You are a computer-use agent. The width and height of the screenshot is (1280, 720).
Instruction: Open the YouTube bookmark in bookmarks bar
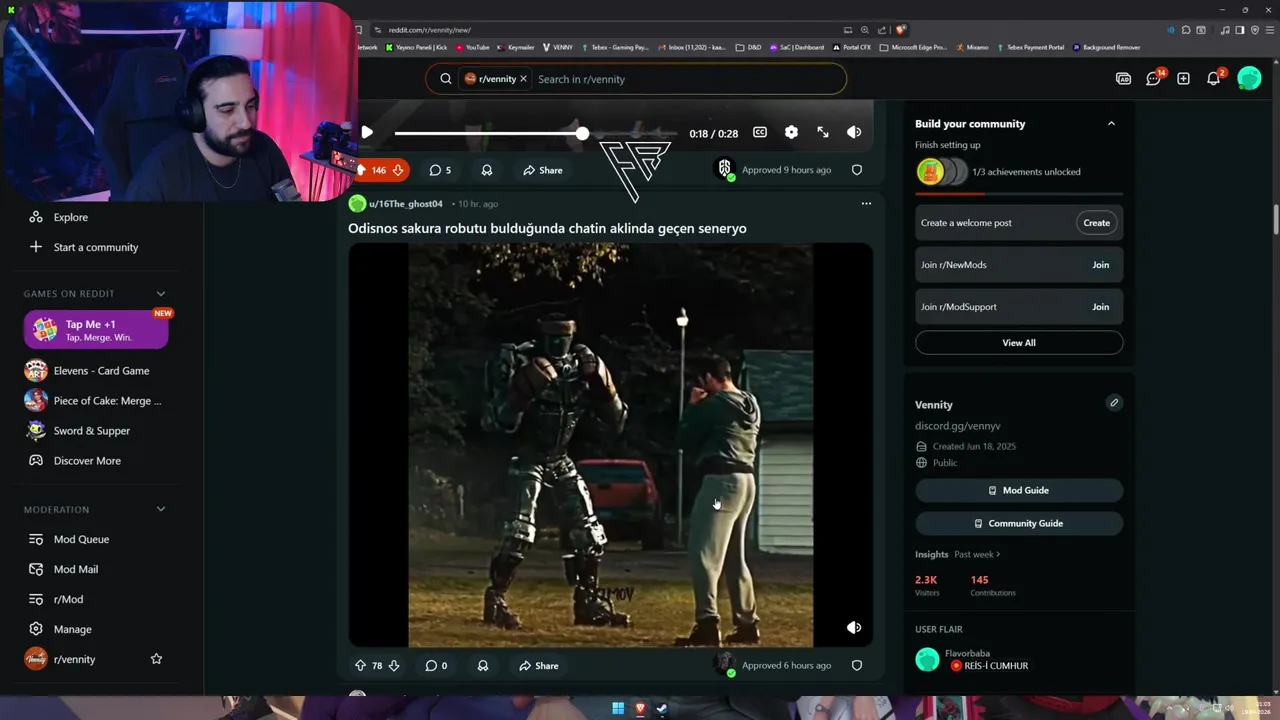coord(472,47)
